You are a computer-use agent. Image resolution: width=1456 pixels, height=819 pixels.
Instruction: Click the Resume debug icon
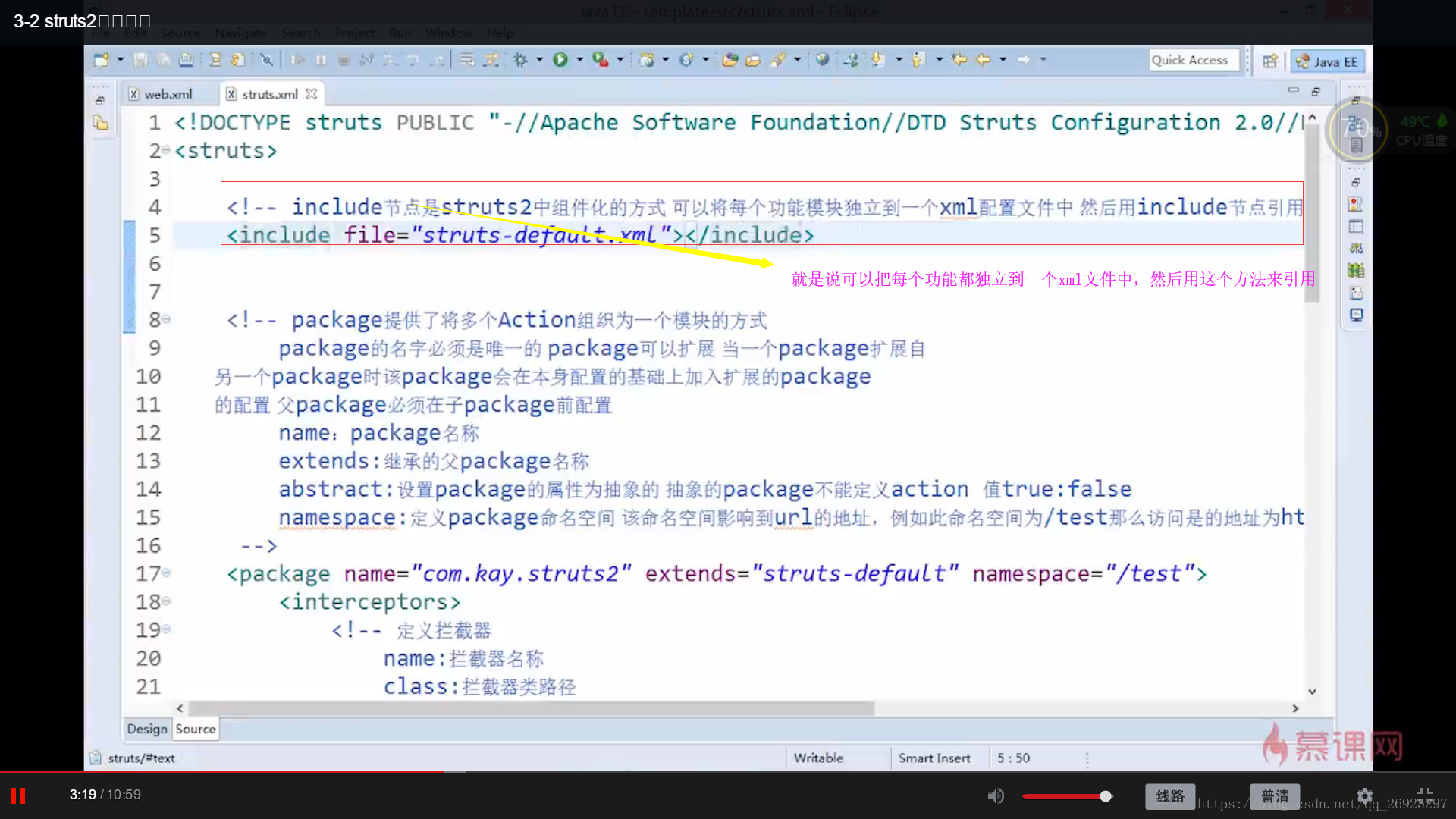[297, 60]
